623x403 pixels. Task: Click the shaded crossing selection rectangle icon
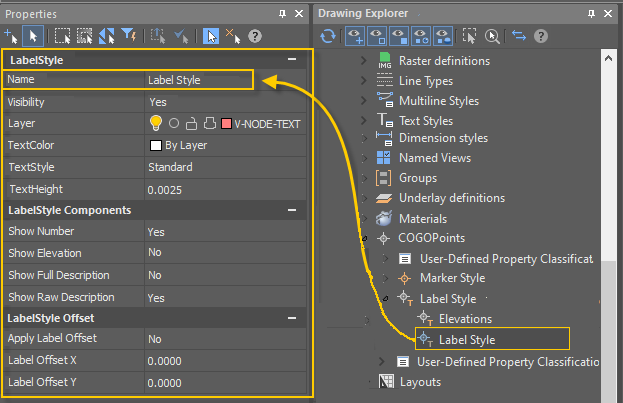point(84,36)
